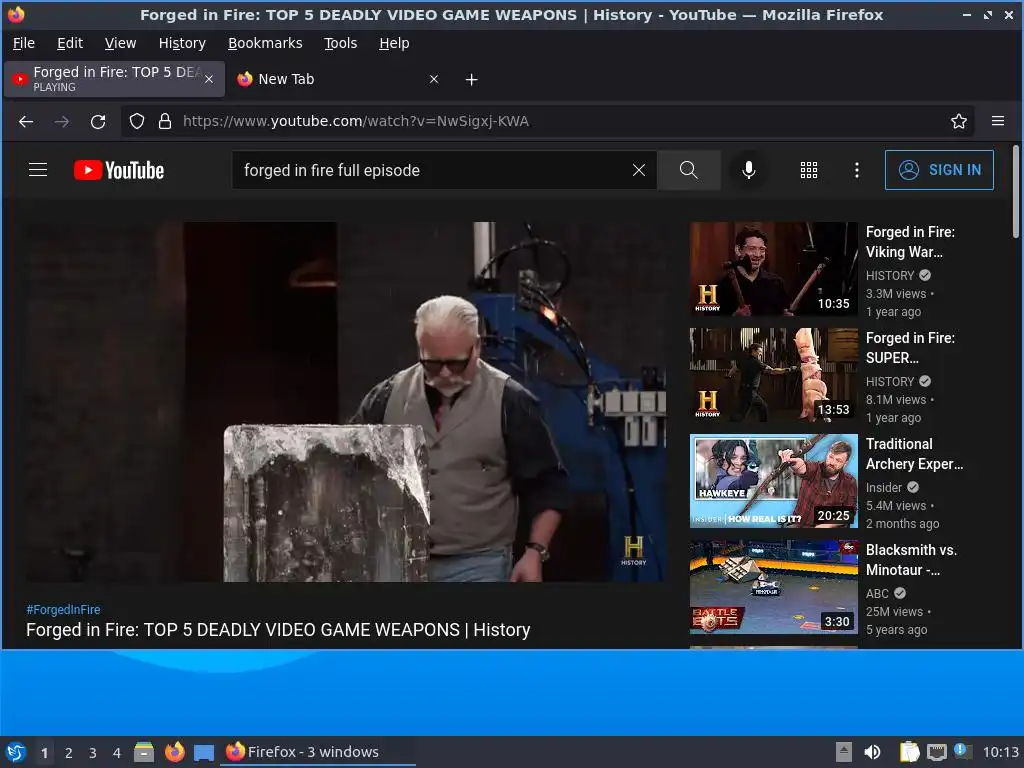Screen dimensions: 1024x768
Task: Open the File menu
Action: pos(24,43)
